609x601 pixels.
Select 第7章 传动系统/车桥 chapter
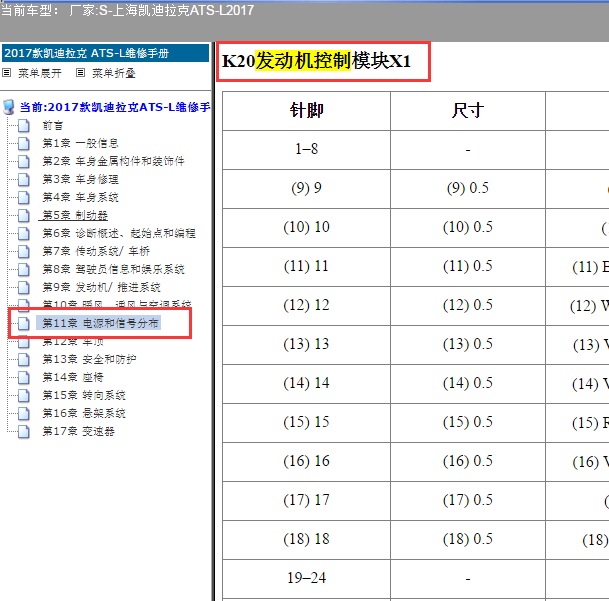pyautogui.click(x=96, y=251)
